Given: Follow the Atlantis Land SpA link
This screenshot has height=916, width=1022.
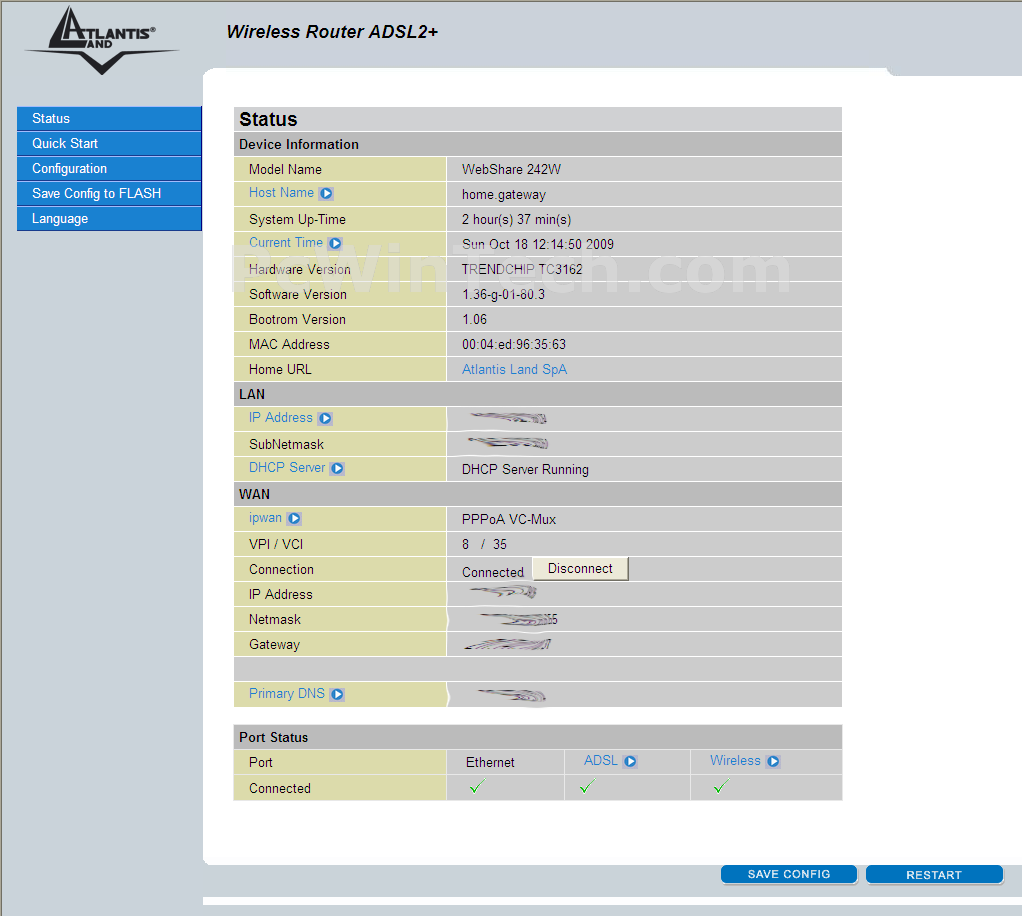Looking at the screenshot, I should click(514, 369).
